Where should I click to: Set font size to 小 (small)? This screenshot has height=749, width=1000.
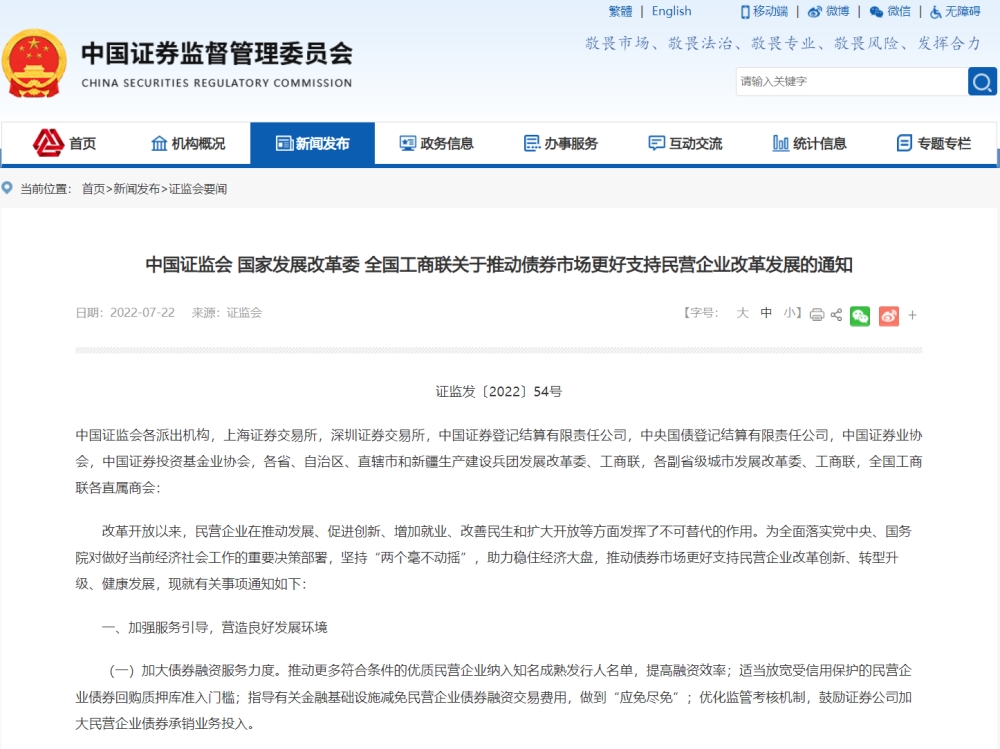point(790,313)
